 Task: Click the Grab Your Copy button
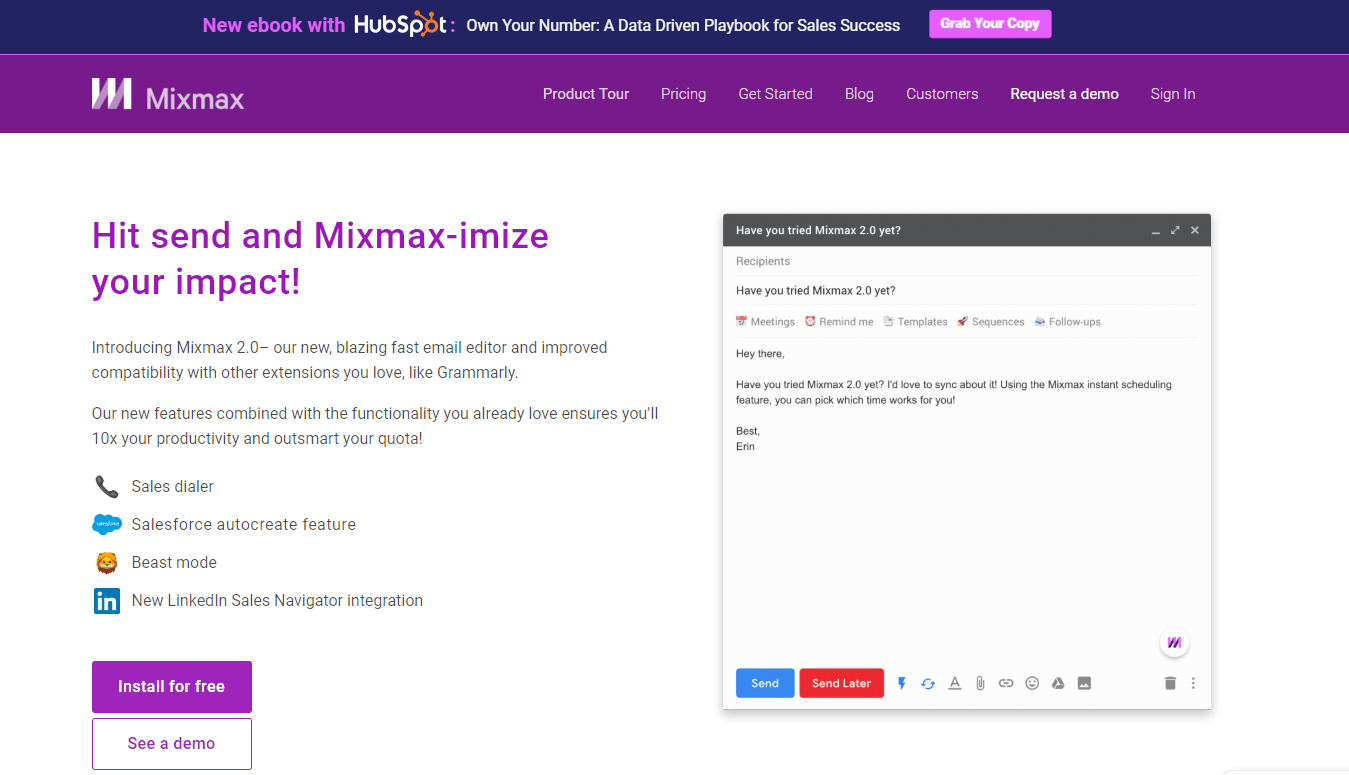(990, 24)
